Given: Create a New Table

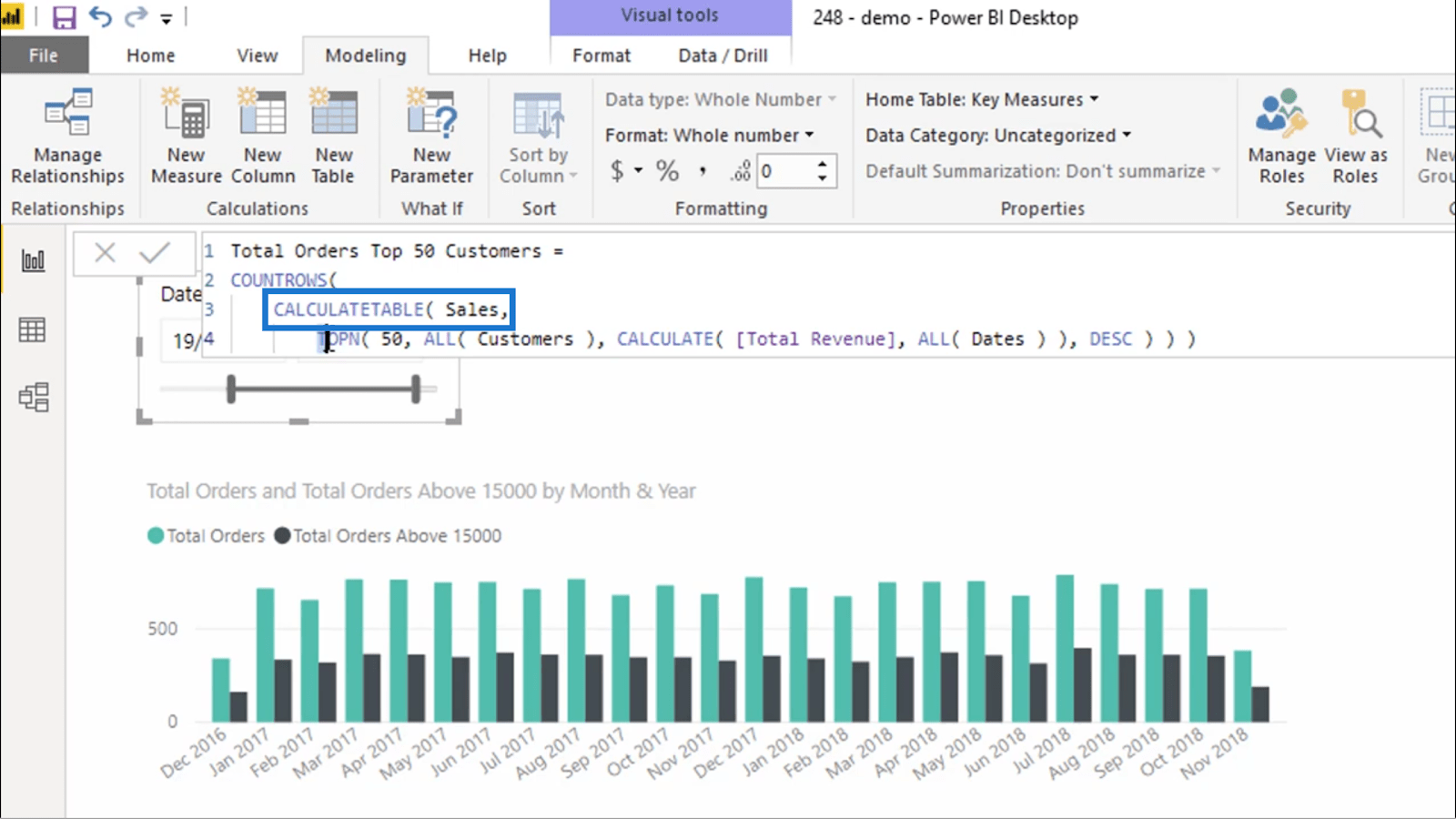Looking at the screenshot, I should (x=334, y=136).
